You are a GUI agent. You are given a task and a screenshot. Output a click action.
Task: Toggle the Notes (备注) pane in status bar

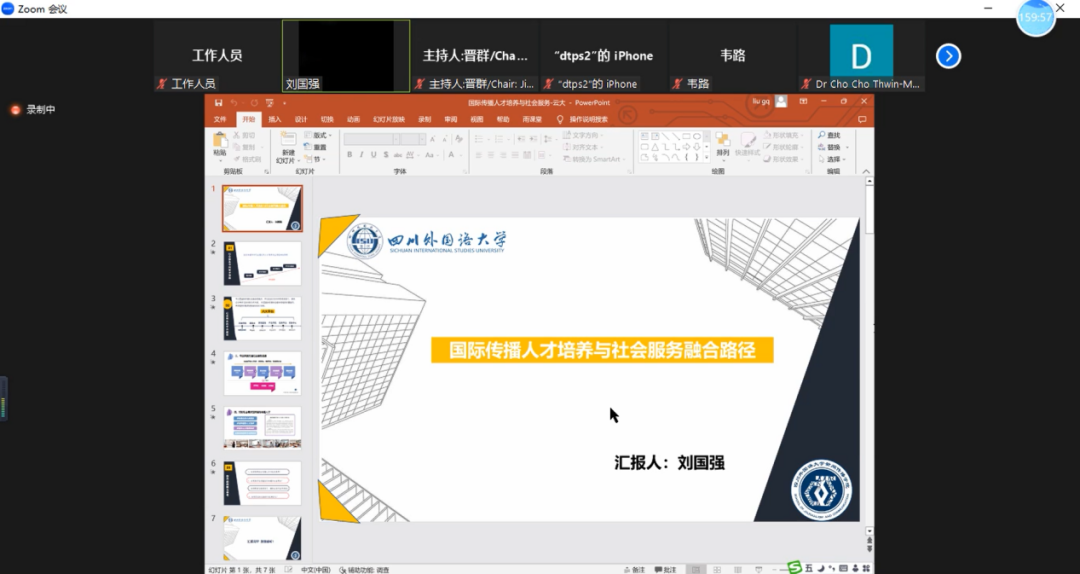pos(633,569)
